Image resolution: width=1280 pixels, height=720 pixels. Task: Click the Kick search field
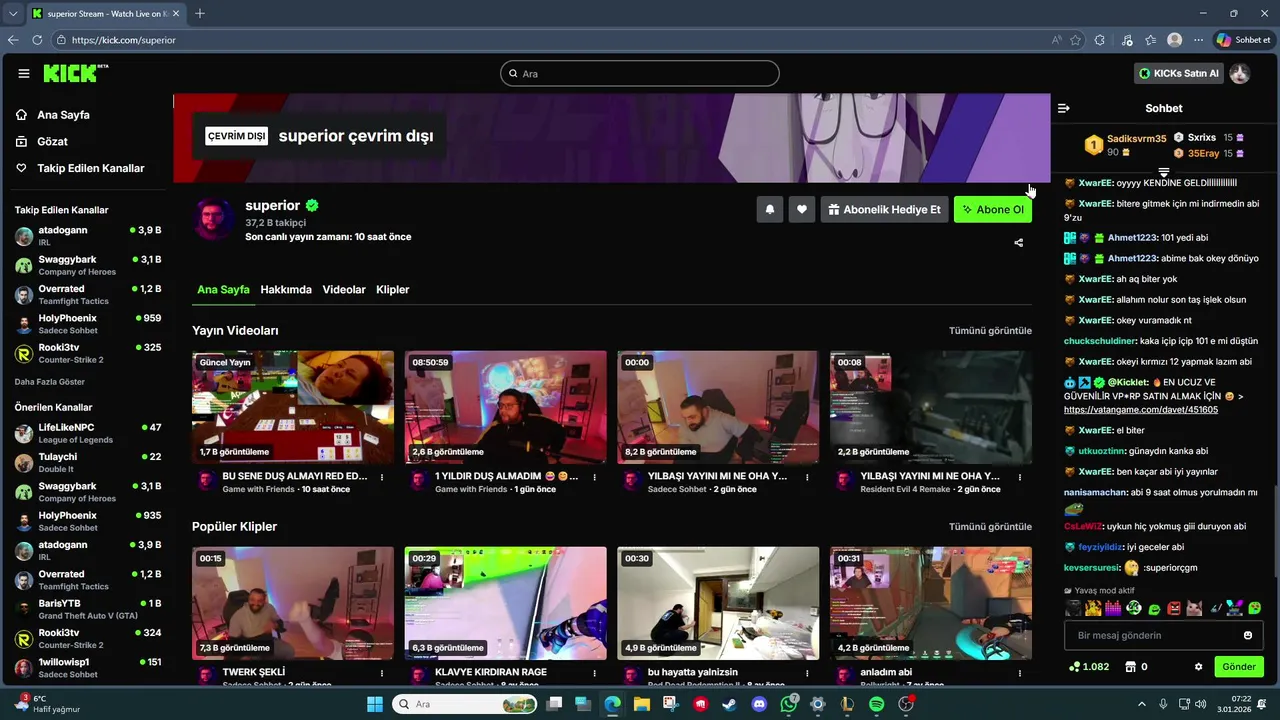click(640, 73)
